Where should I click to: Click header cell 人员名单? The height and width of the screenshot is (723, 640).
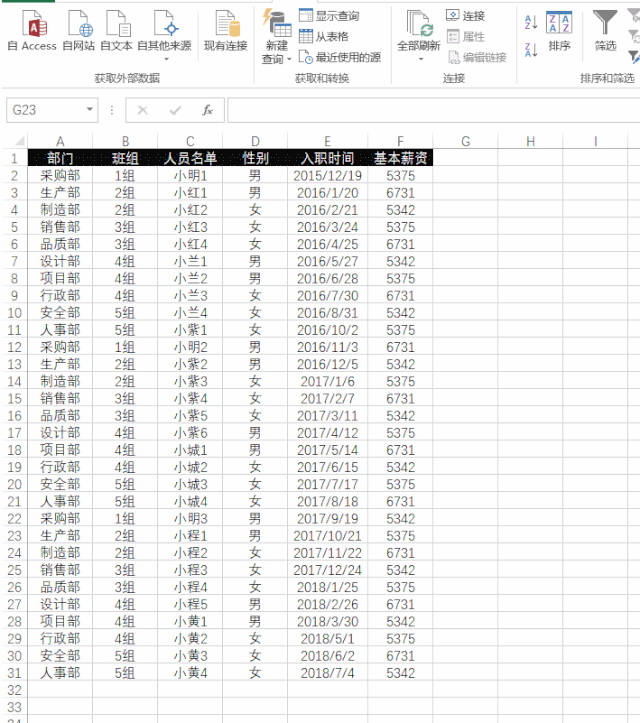click(190, 158)
